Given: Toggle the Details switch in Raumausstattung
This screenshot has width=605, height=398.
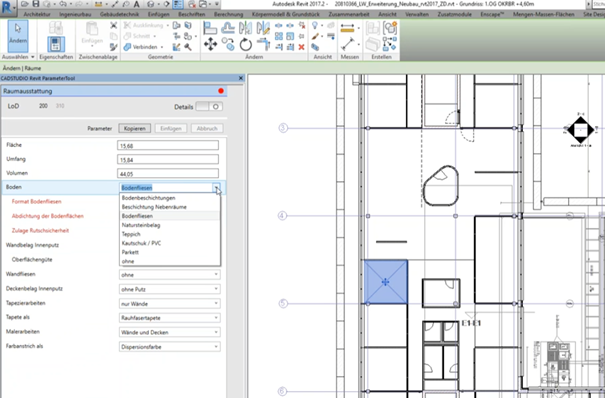Looking at the screenshot, I should pyautogui.click(x=210, y=106).
